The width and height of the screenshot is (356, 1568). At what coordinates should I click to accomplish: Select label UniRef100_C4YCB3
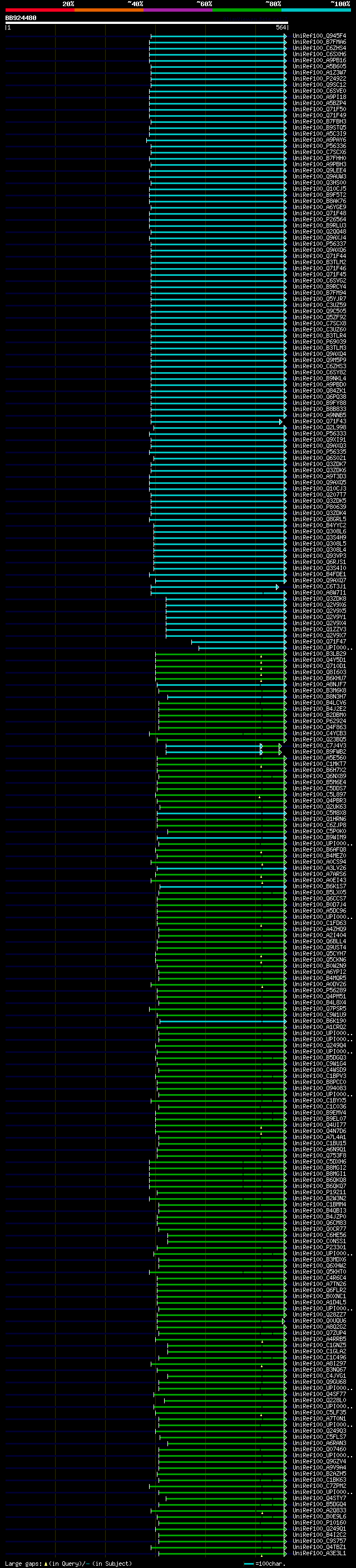[x=319, y=733]
